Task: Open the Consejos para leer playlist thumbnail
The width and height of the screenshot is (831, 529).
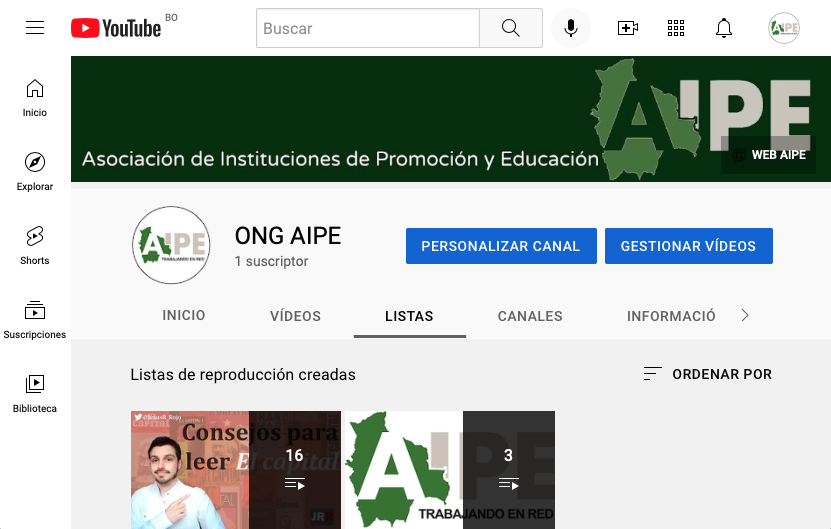Action: pos(235,469)
